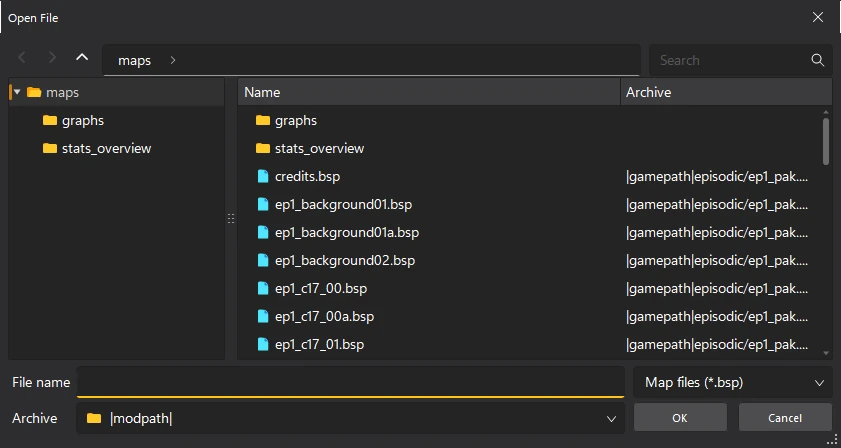Select ep1_c17_00.bsp file name
The image size is (841, 448).
coord(321,288)
